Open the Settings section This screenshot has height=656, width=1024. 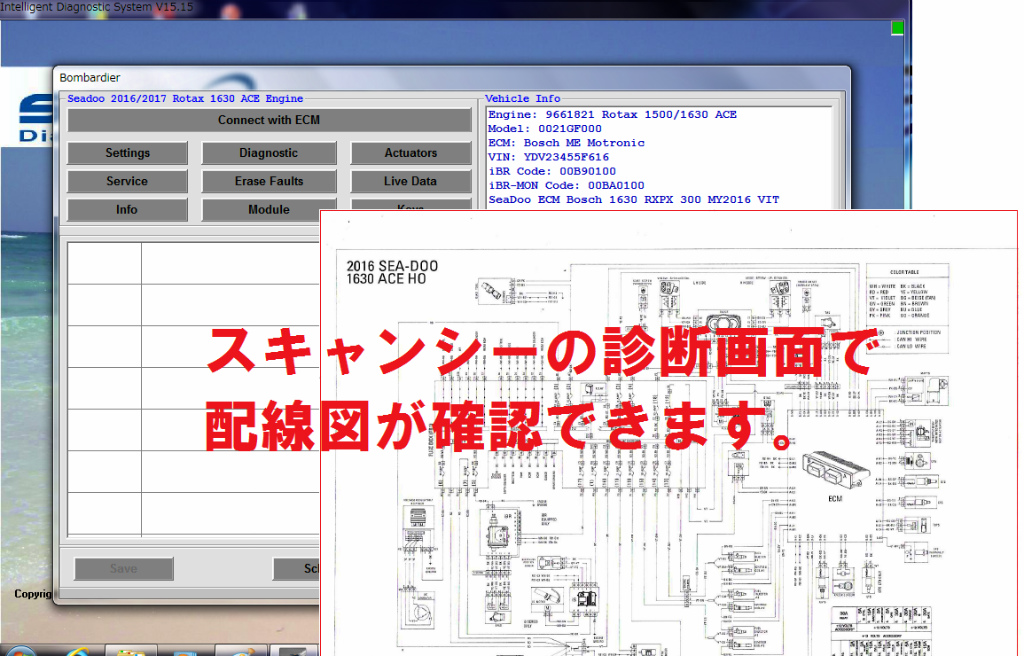(127, 153)
